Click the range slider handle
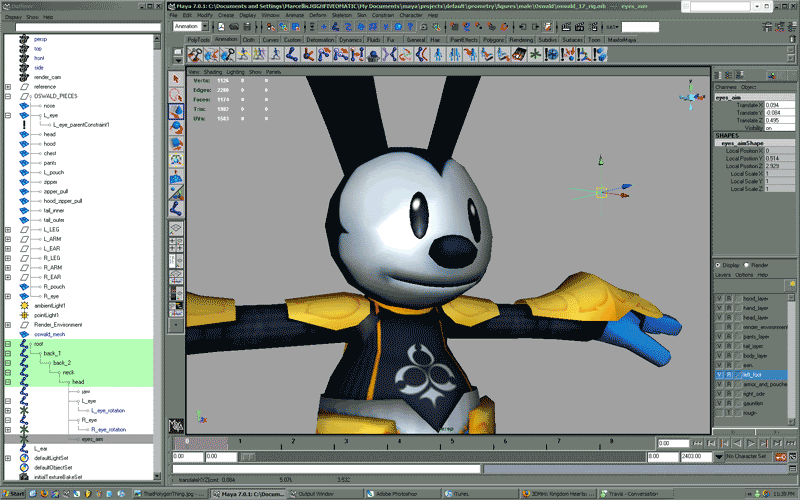Viewport: 800px width, 500px height. 247,457
